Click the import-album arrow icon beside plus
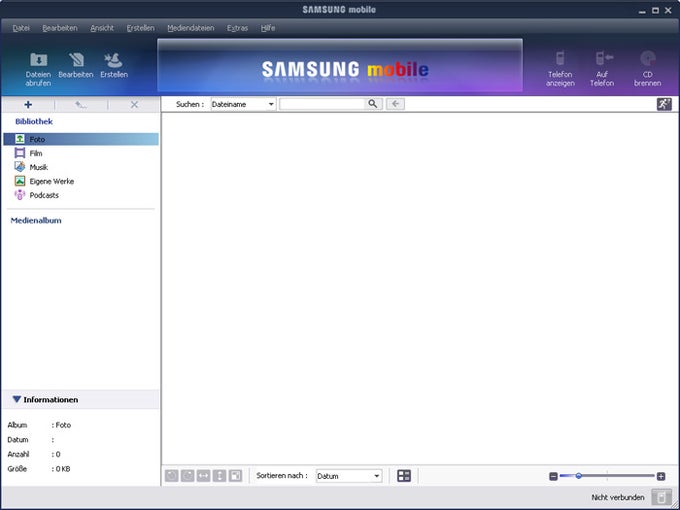 [81, 105]
